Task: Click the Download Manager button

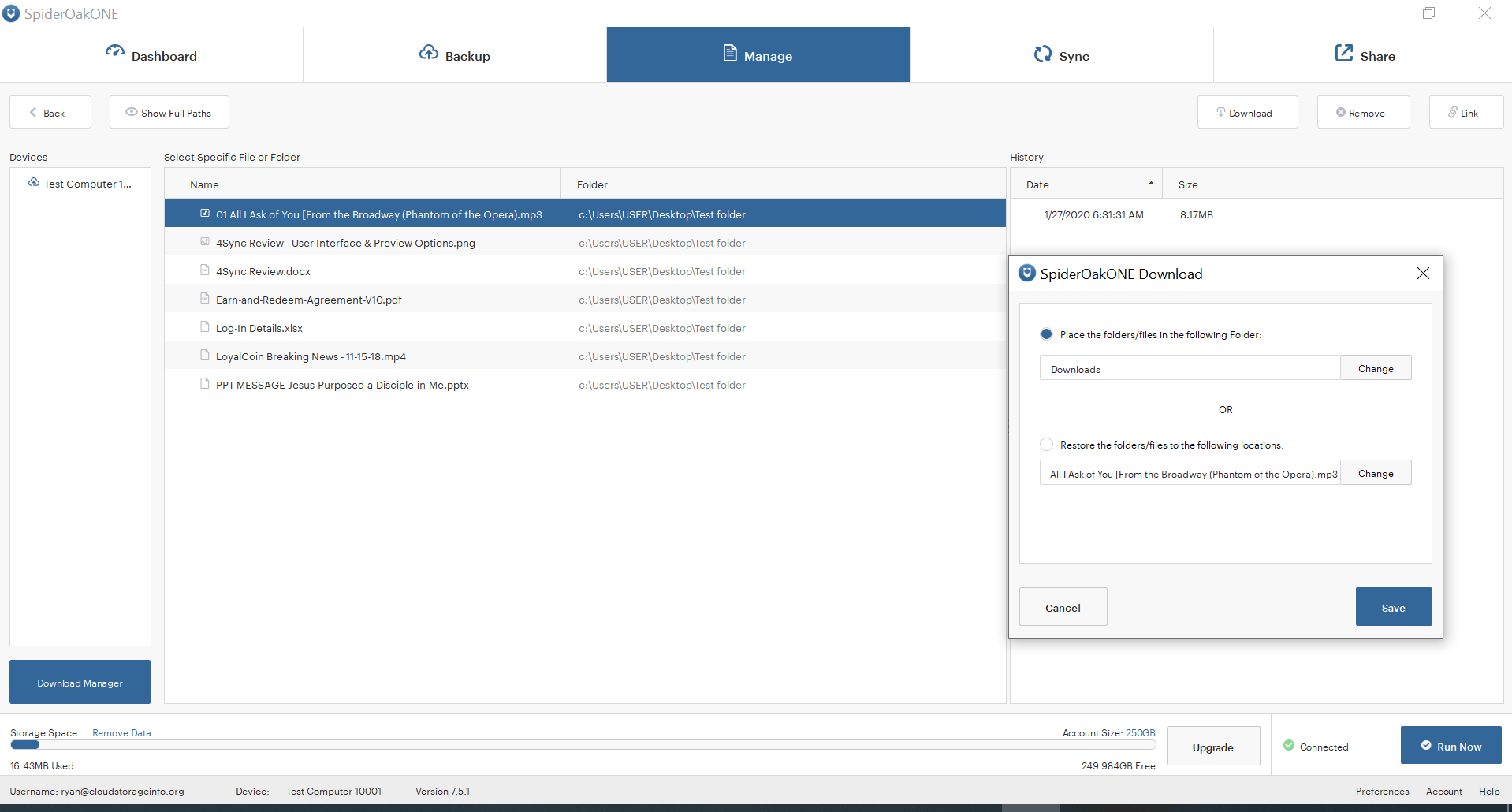Action: pos(80,681)
